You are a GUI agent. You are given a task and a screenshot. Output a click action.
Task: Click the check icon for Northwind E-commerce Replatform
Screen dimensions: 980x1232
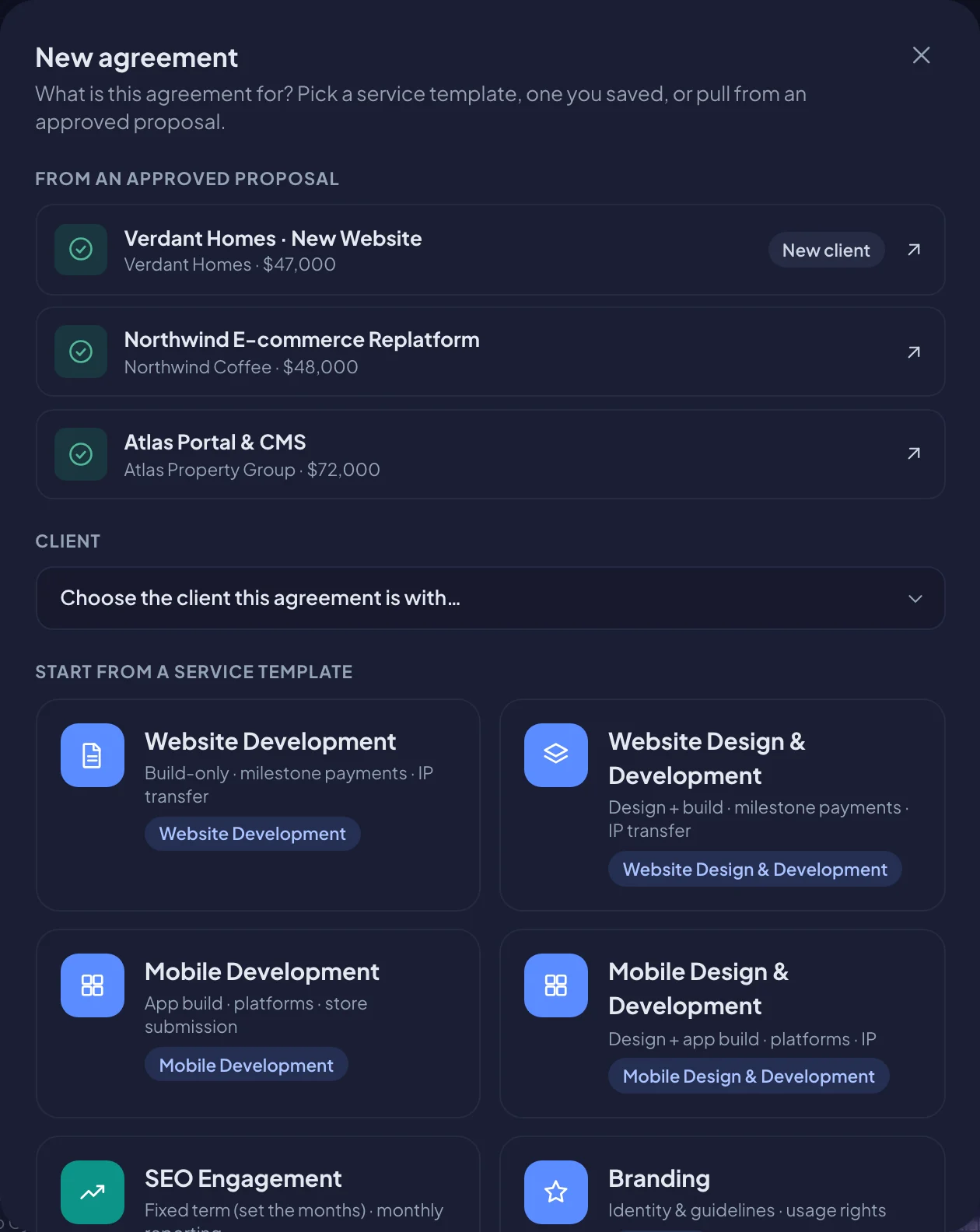coord(81,352)
